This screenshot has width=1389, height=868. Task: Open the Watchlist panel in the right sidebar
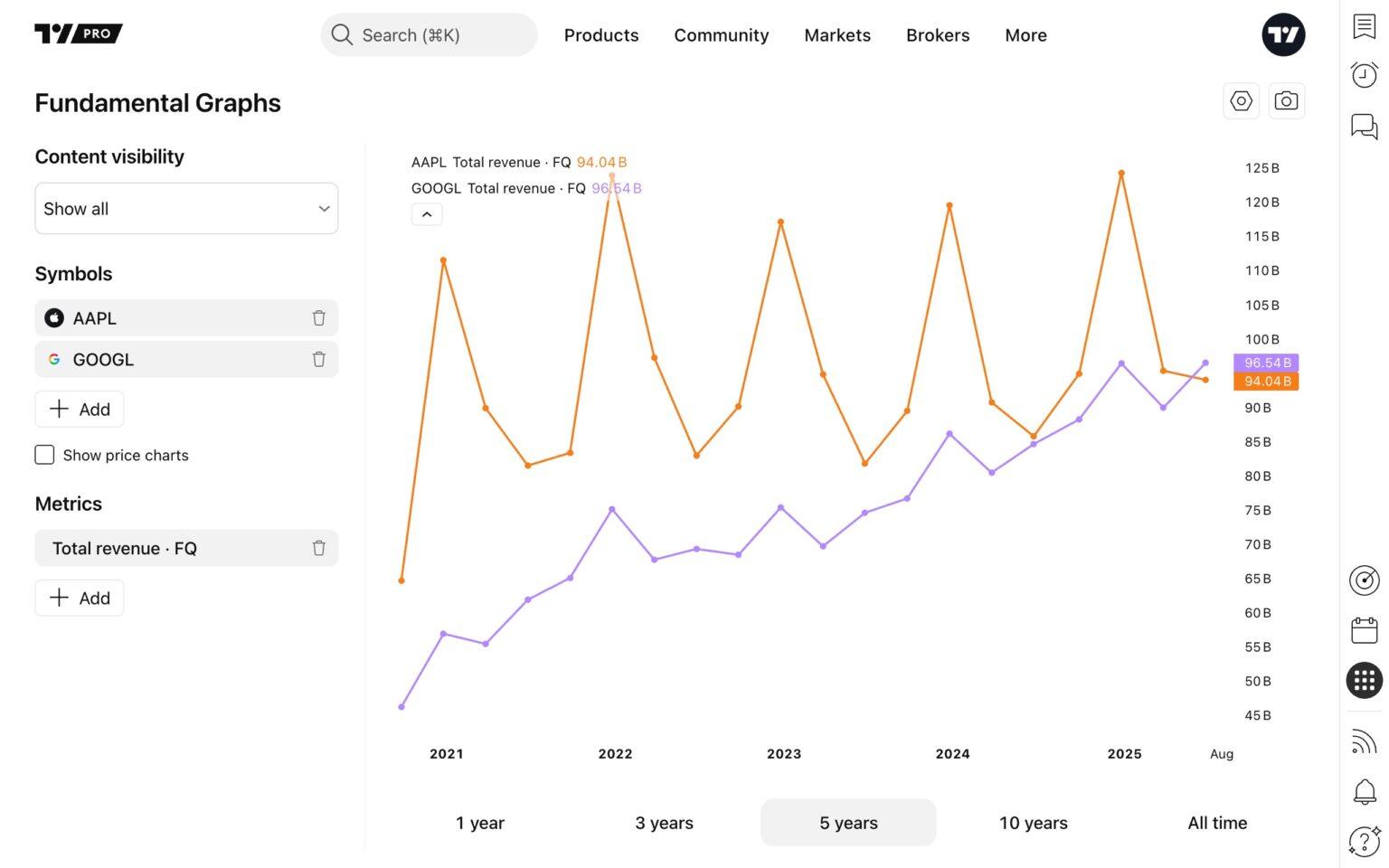(x=1365, y=28)
